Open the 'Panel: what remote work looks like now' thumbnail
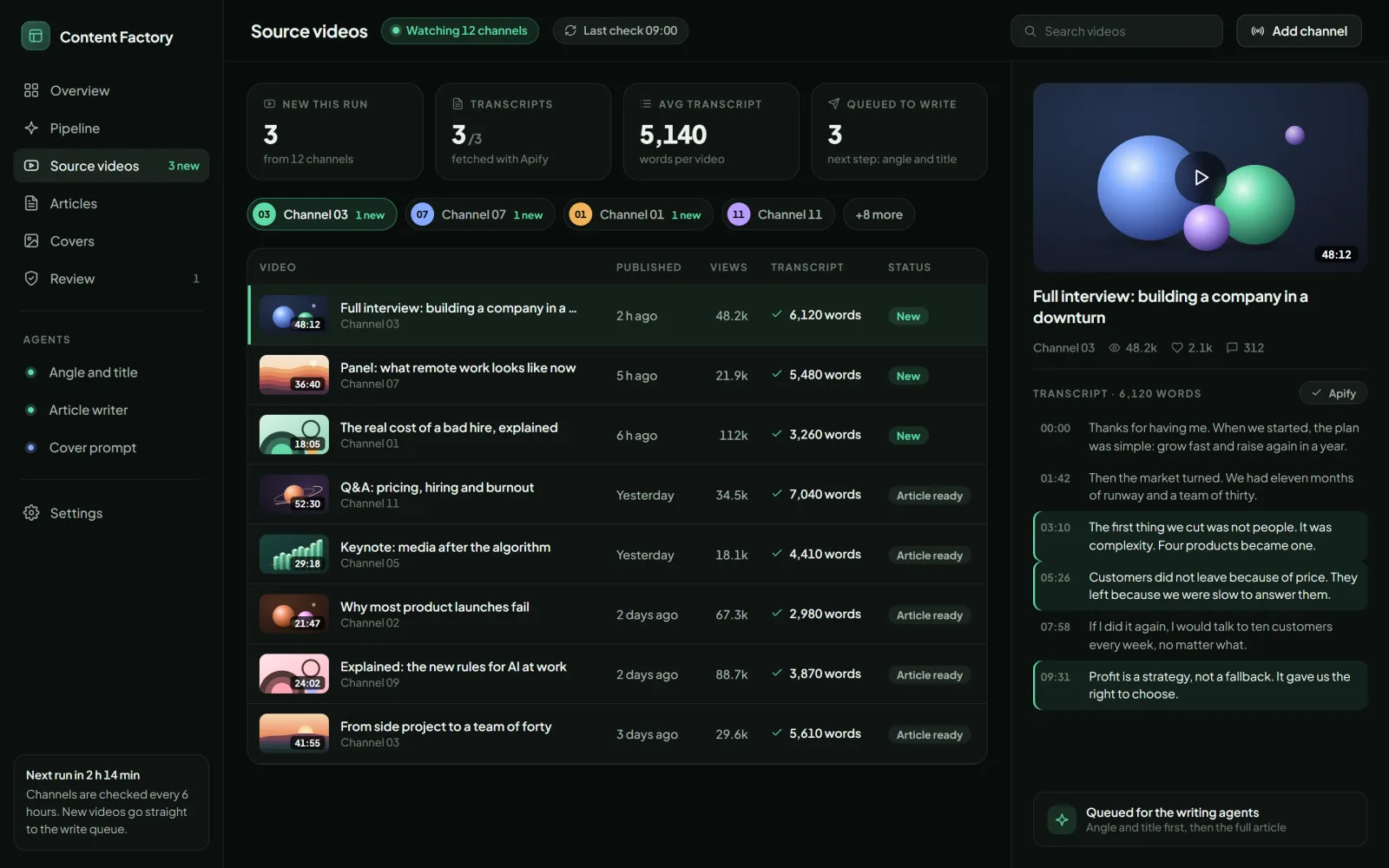1389x868 pixels. tap(294, 375)
